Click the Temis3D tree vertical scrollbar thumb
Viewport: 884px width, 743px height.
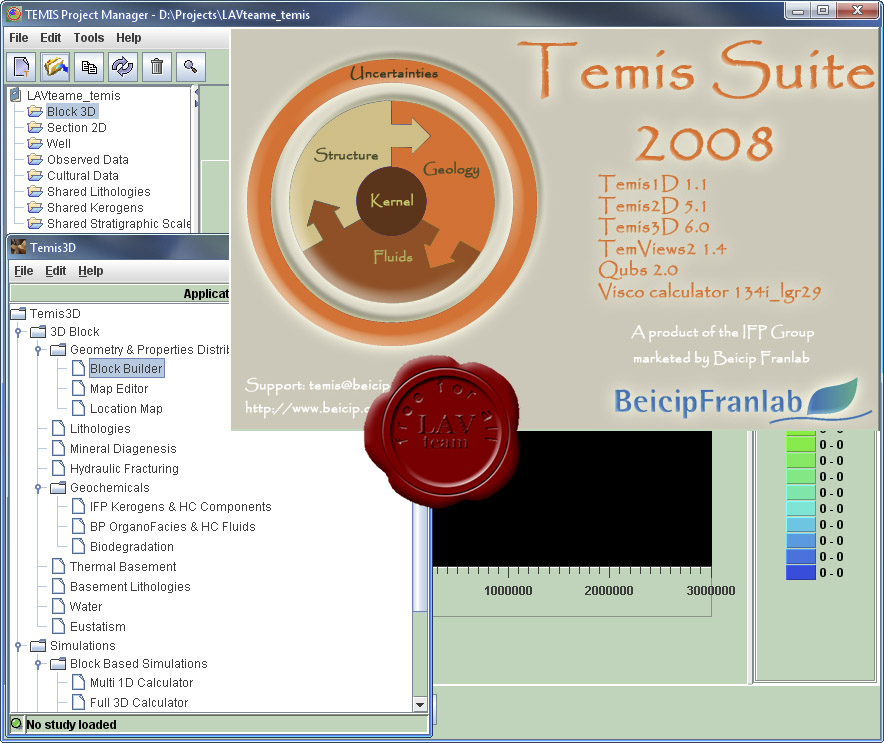click(419, 558)
